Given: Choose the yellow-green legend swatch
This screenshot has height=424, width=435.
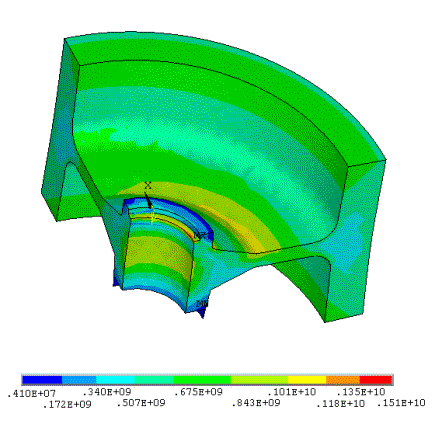Looking at the screenshot, I should 259,380.
